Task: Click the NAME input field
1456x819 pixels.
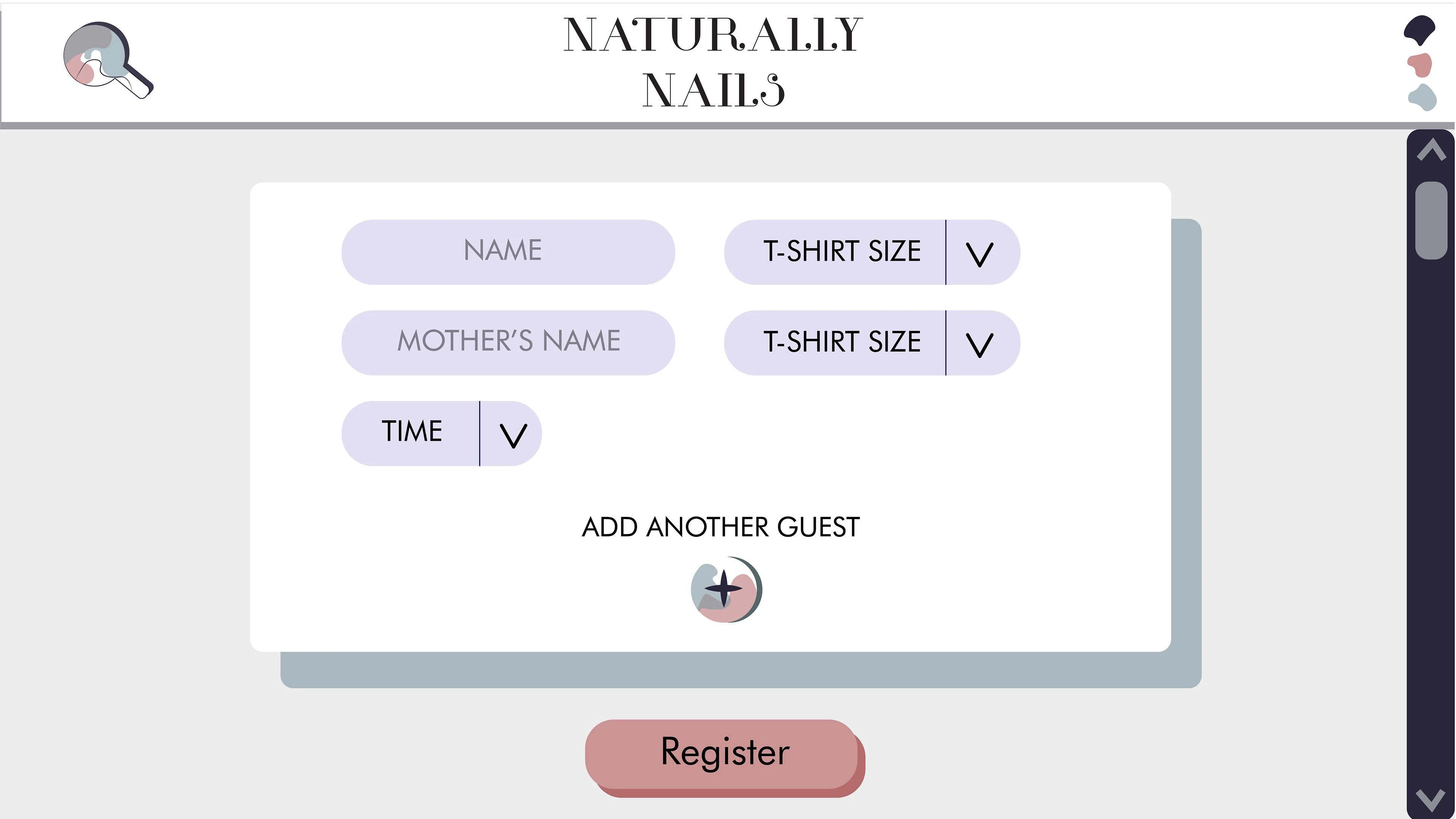Action: click(508, 252)
